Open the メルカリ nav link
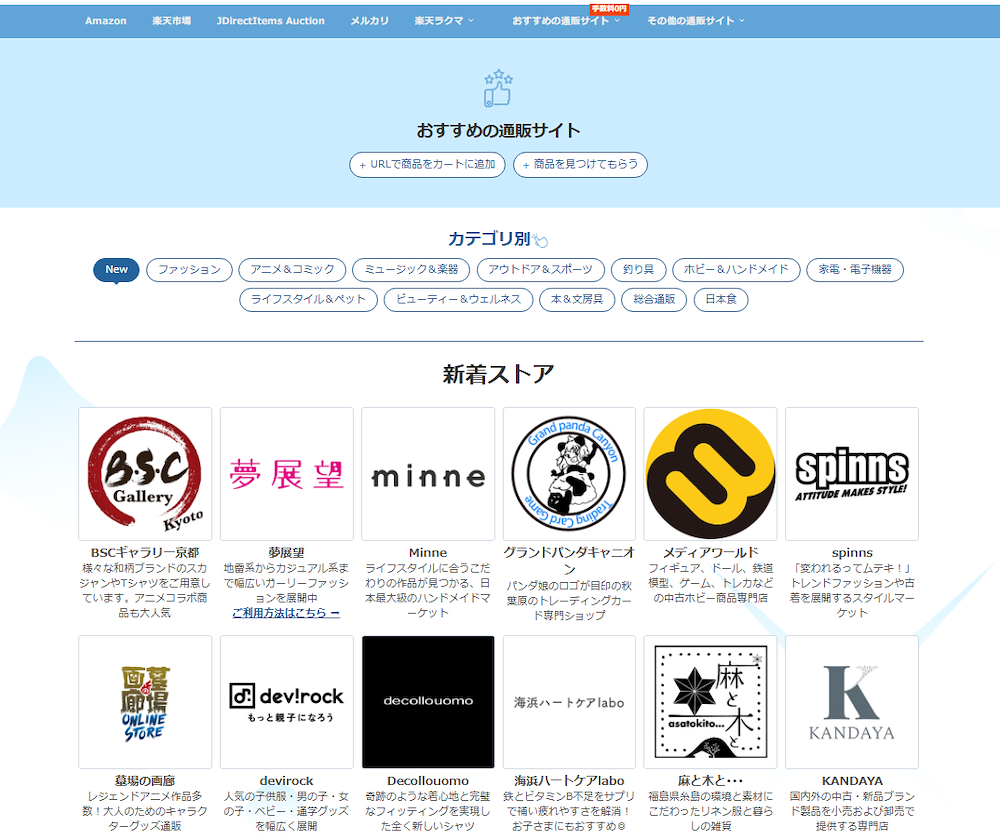The image size is (1000, 840). 369,21
